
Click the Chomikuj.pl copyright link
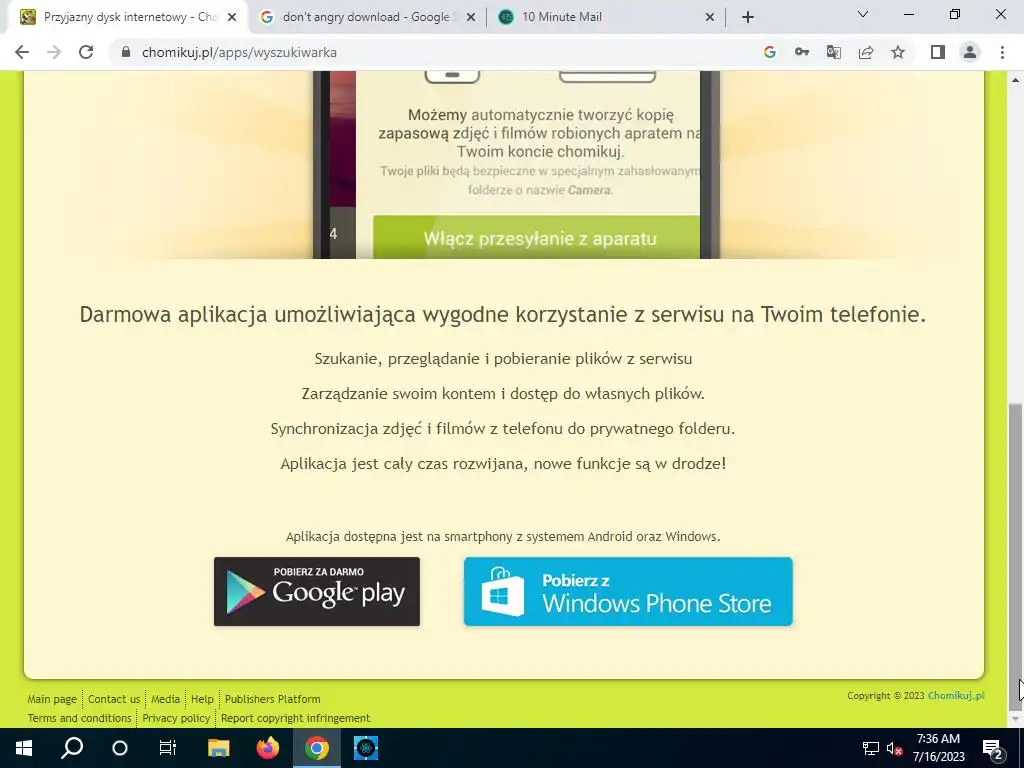tap(956, 696)
